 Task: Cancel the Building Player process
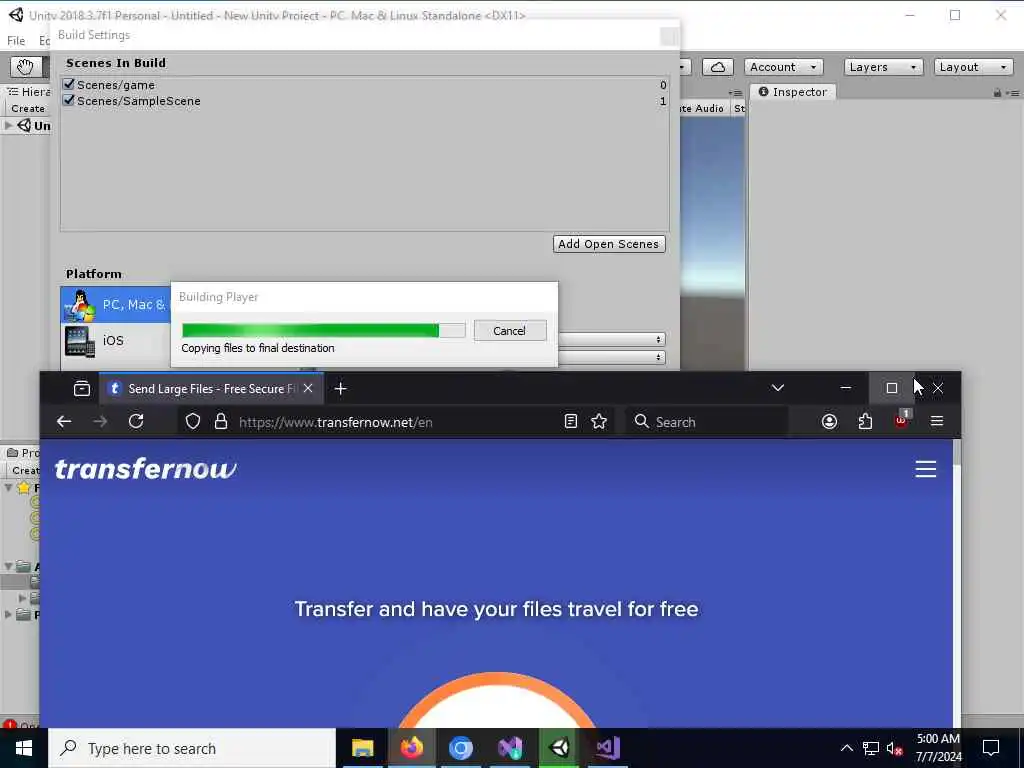click(509, 330)
